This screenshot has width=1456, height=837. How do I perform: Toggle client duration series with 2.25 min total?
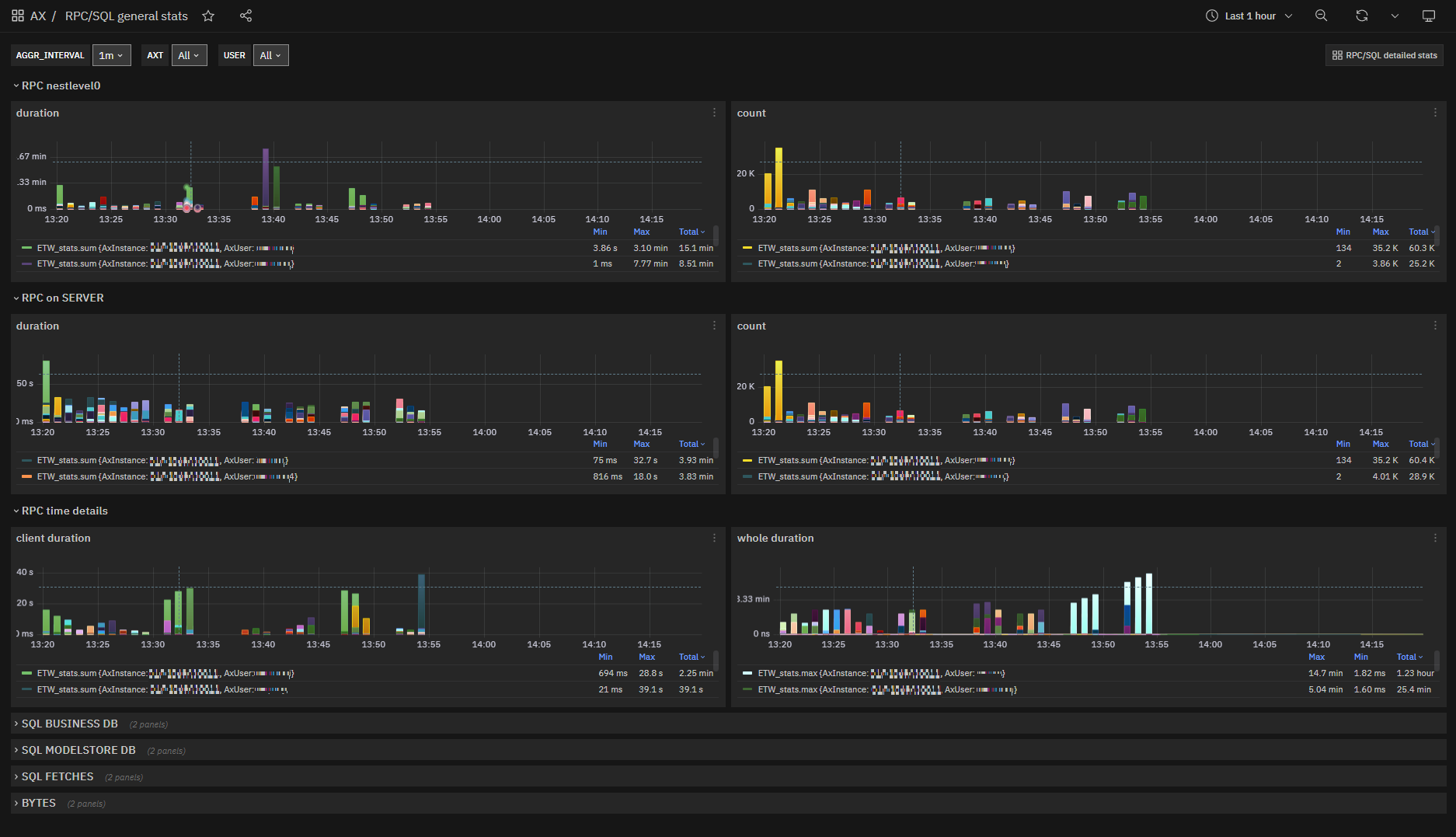[165, 673]
